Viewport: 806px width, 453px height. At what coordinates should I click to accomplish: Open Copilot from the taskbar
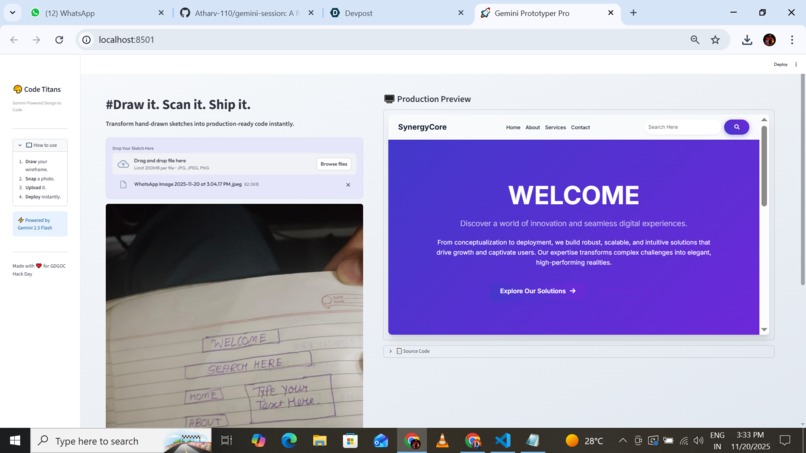coord(258,441)
